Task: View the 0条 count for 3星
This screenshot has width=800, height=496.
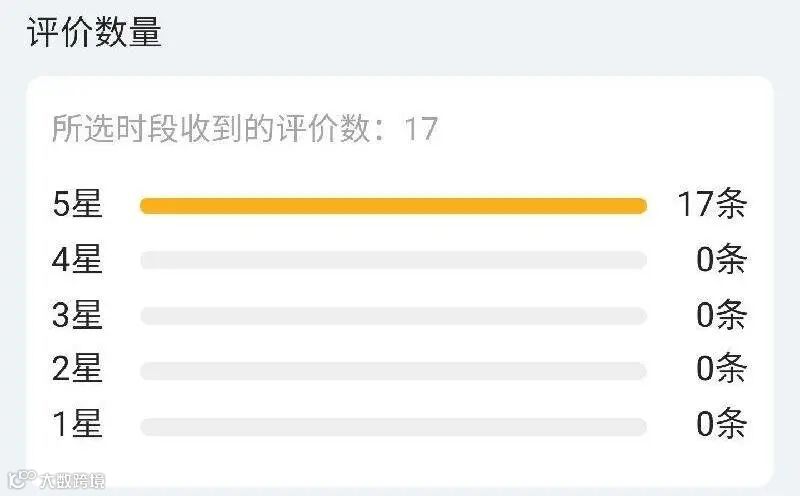Action: coord(721,315)
